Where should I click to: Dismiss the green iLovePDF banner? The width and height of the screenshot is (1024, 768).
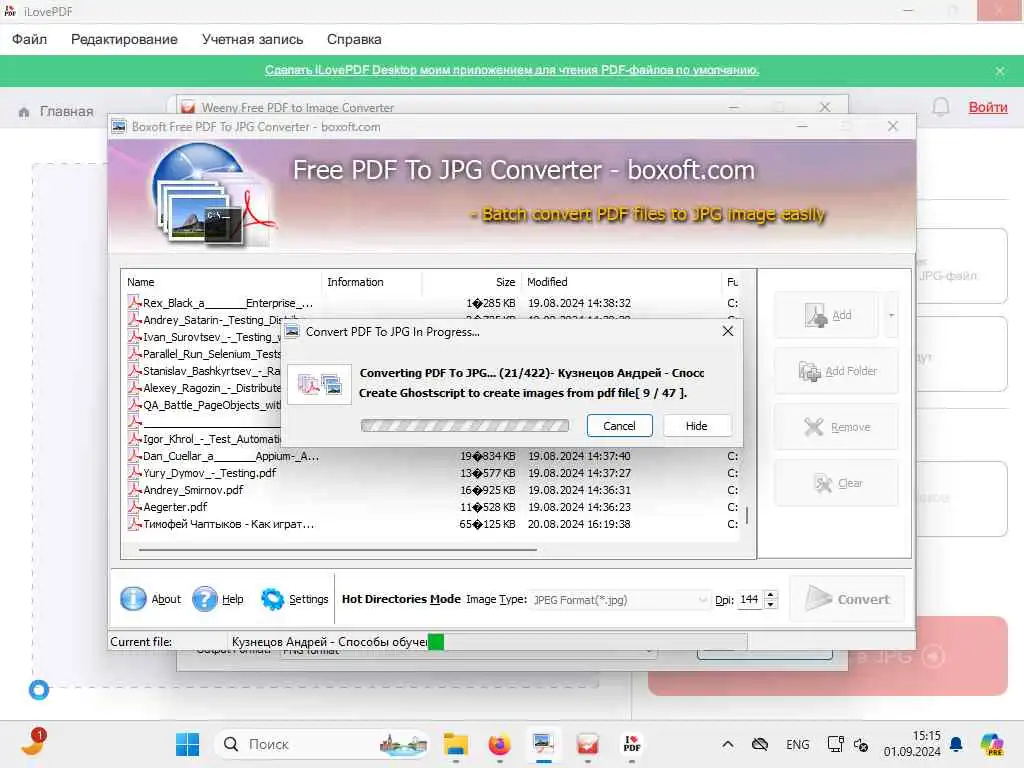(x=1000, y=71)
